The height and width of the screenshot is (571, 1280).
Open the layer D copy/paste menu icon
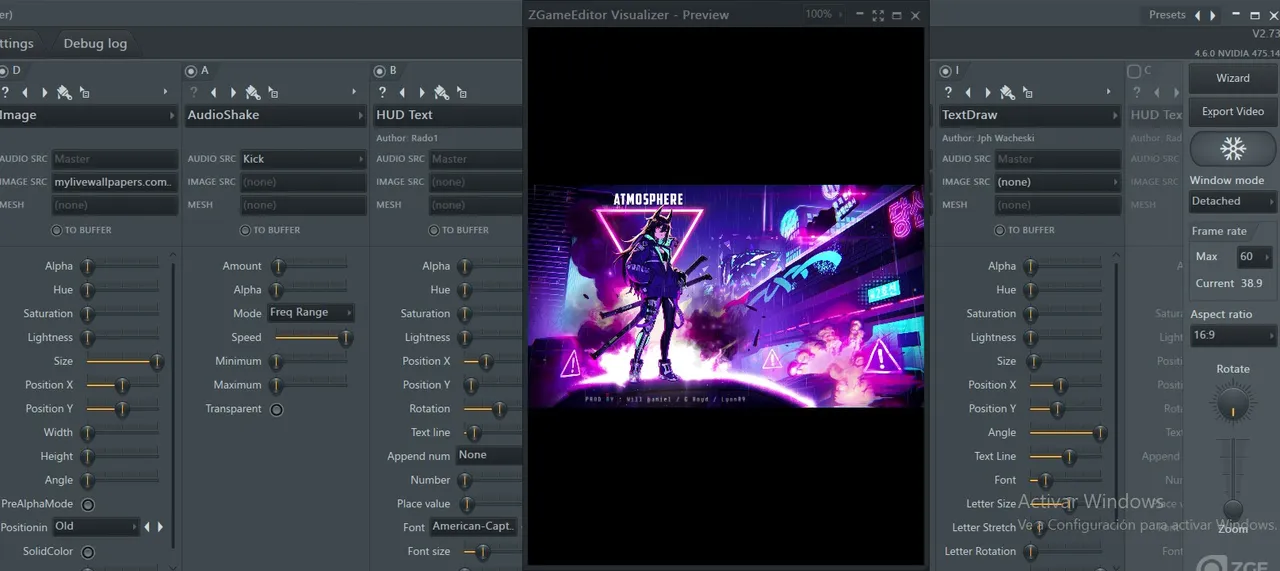point(84,92)
